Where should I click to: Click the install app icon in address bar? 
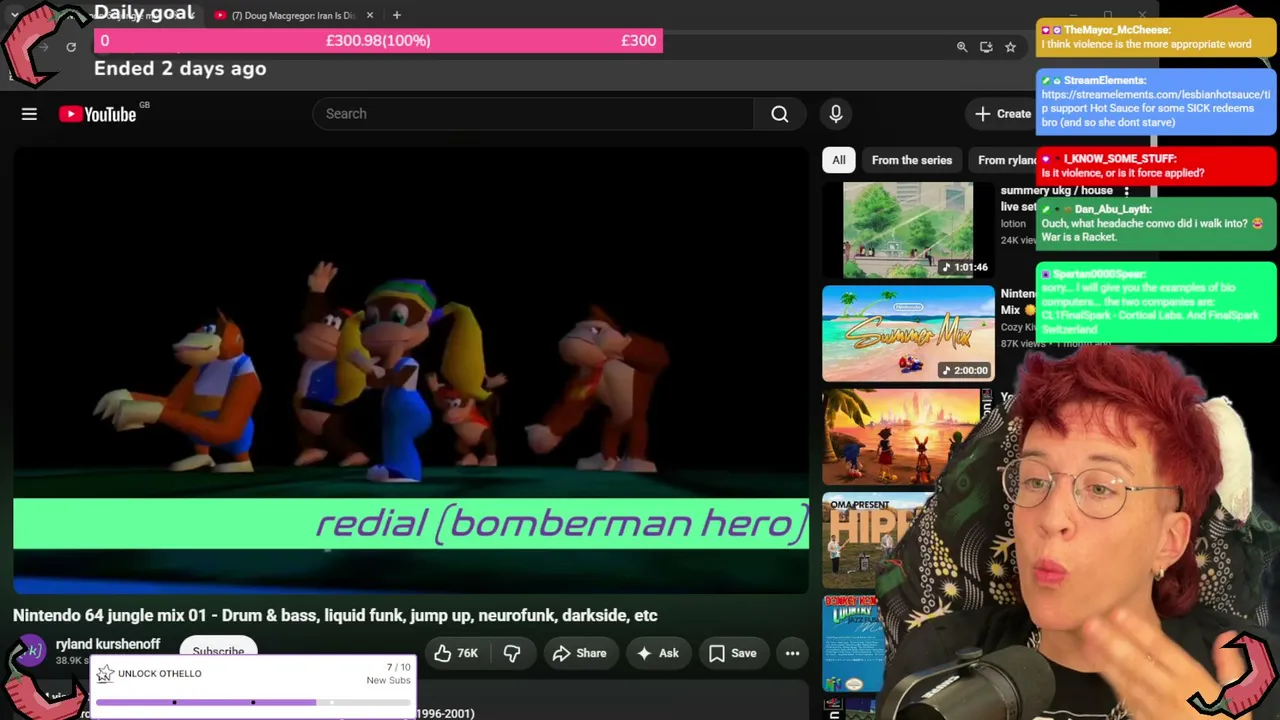tap(986, 47)
